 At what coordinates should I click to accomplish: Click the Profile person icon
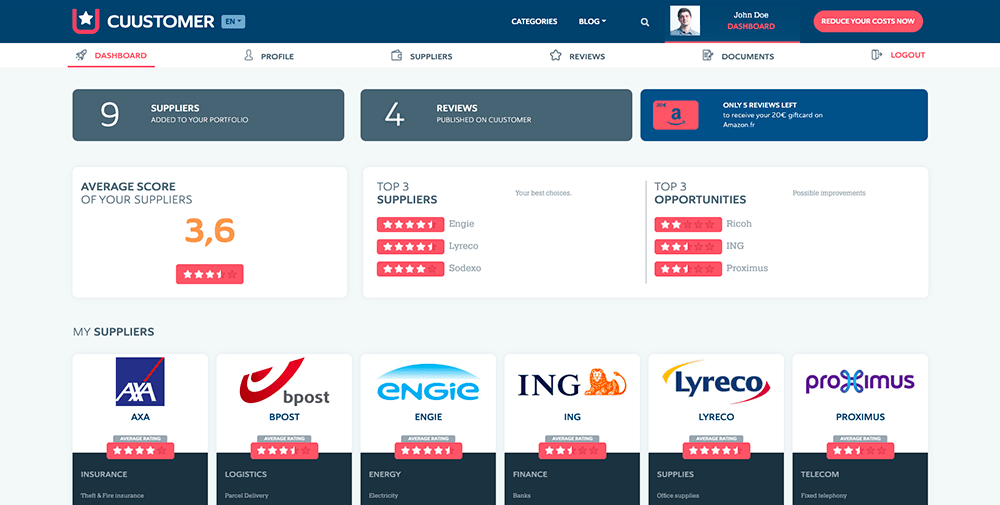click(249, 56)
